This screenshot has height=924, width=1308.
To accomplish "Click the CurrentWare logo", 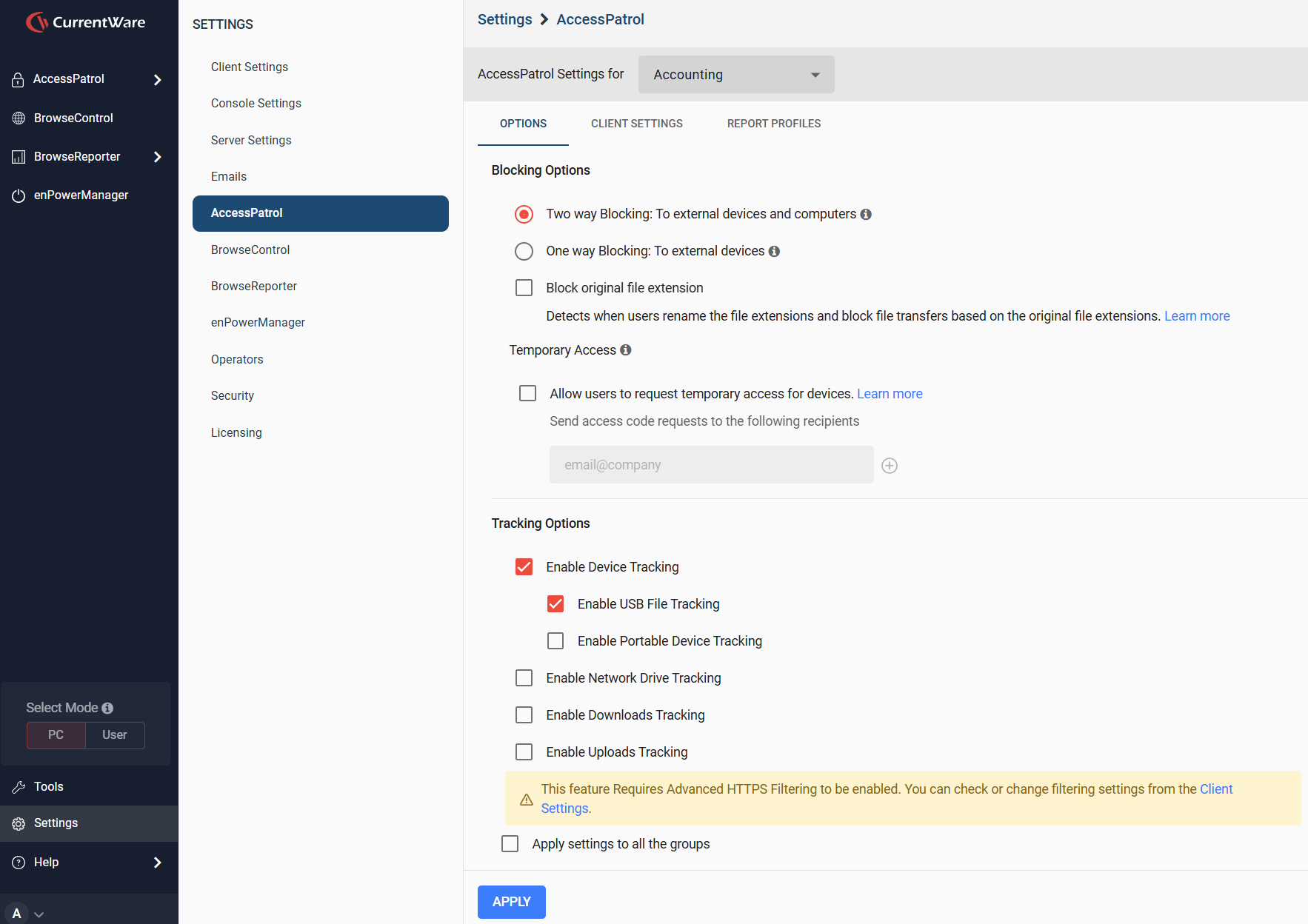I will click(x=85, y=22).
